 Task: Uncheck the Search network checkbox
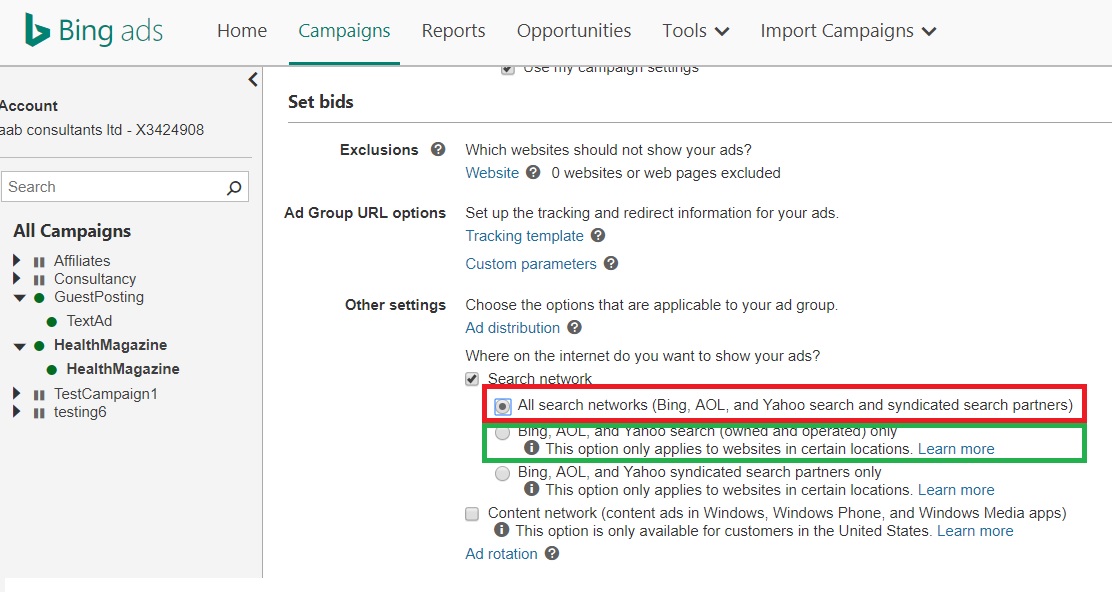472,379
